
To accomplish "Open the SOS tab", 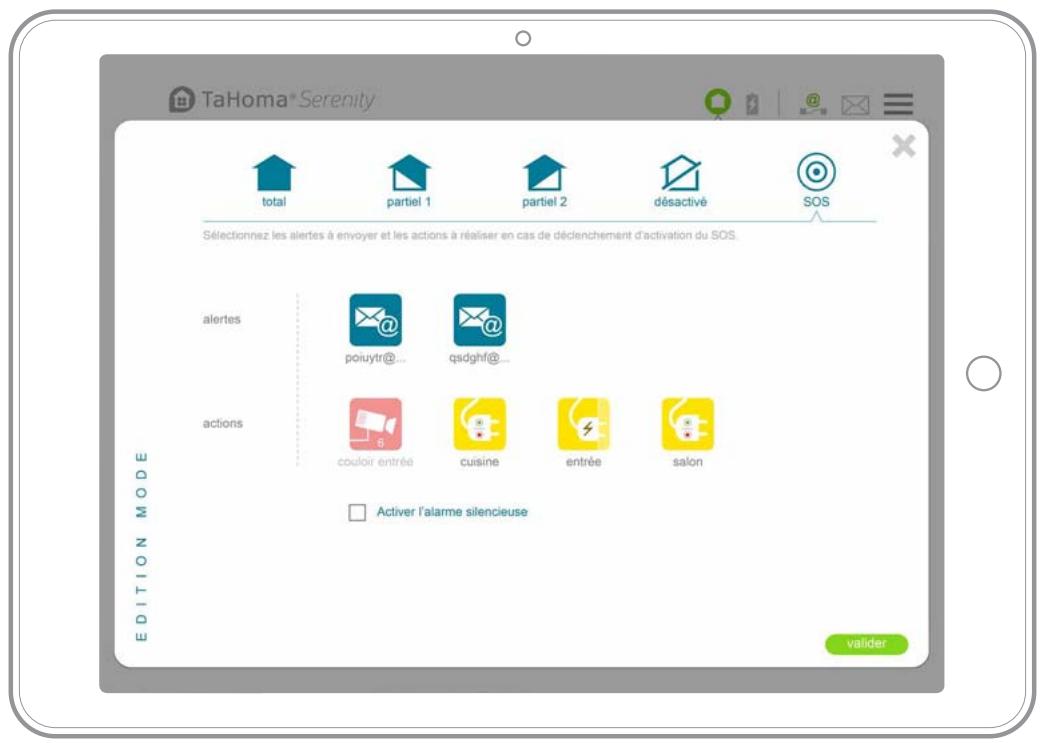I will click(816, 180).
